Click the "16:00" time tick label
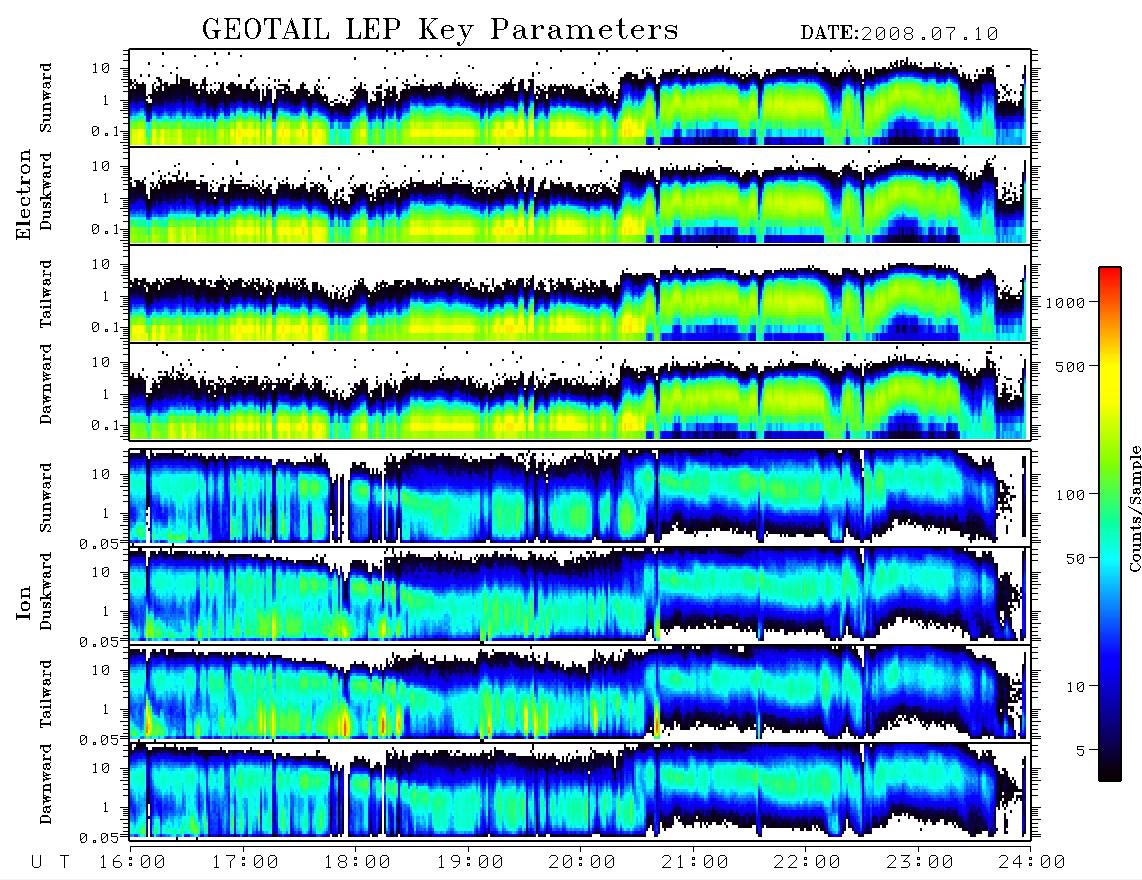The width and height of the screenshot is (1142, 880). pyautogui.click(x=133, y=862)
